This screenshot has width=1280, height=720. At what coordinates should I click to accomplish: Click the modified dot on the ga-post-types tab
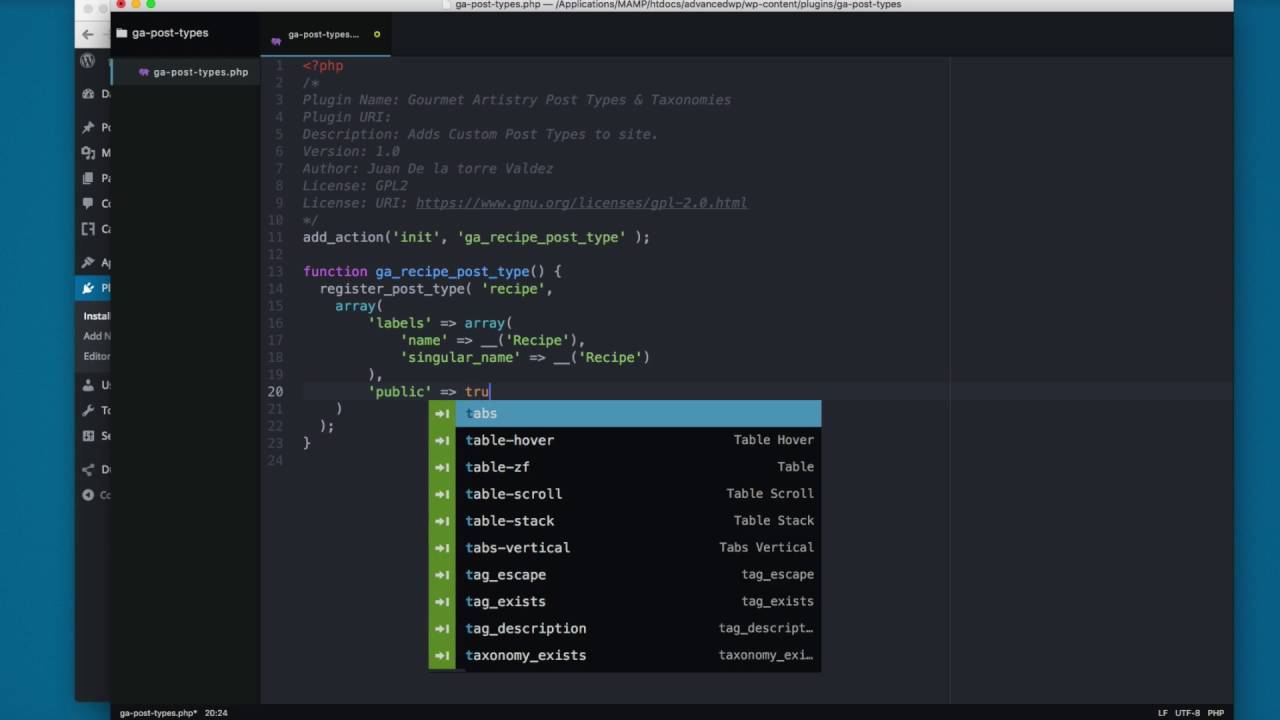click(377, 34)
